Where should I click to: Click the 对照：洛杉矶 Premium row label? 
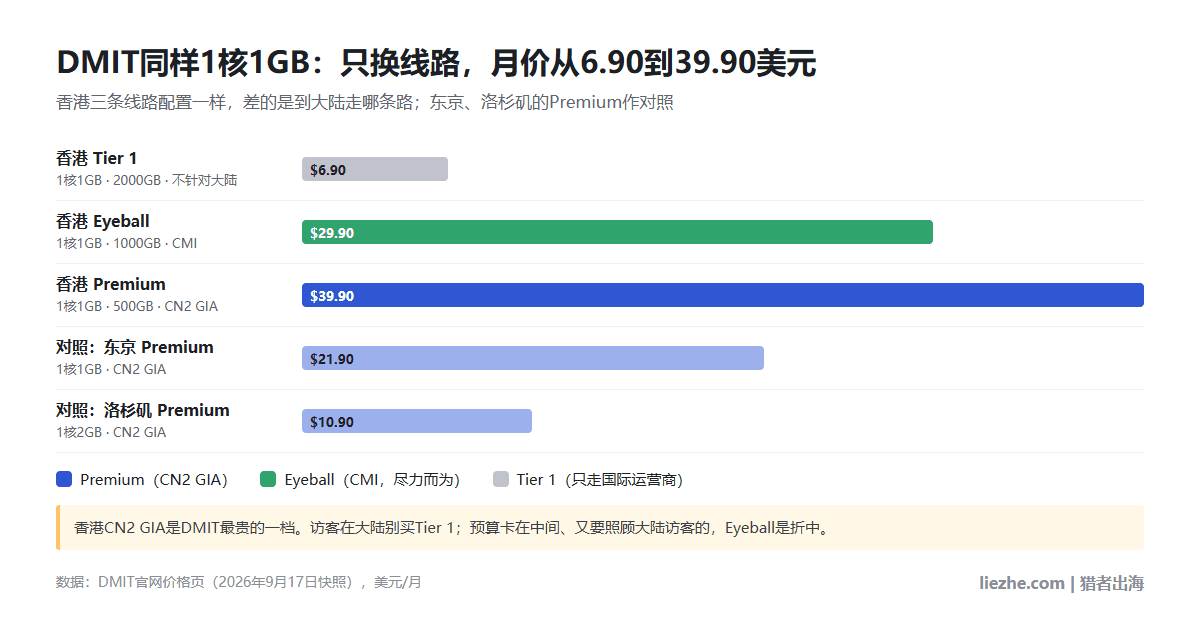pos(143,410)
